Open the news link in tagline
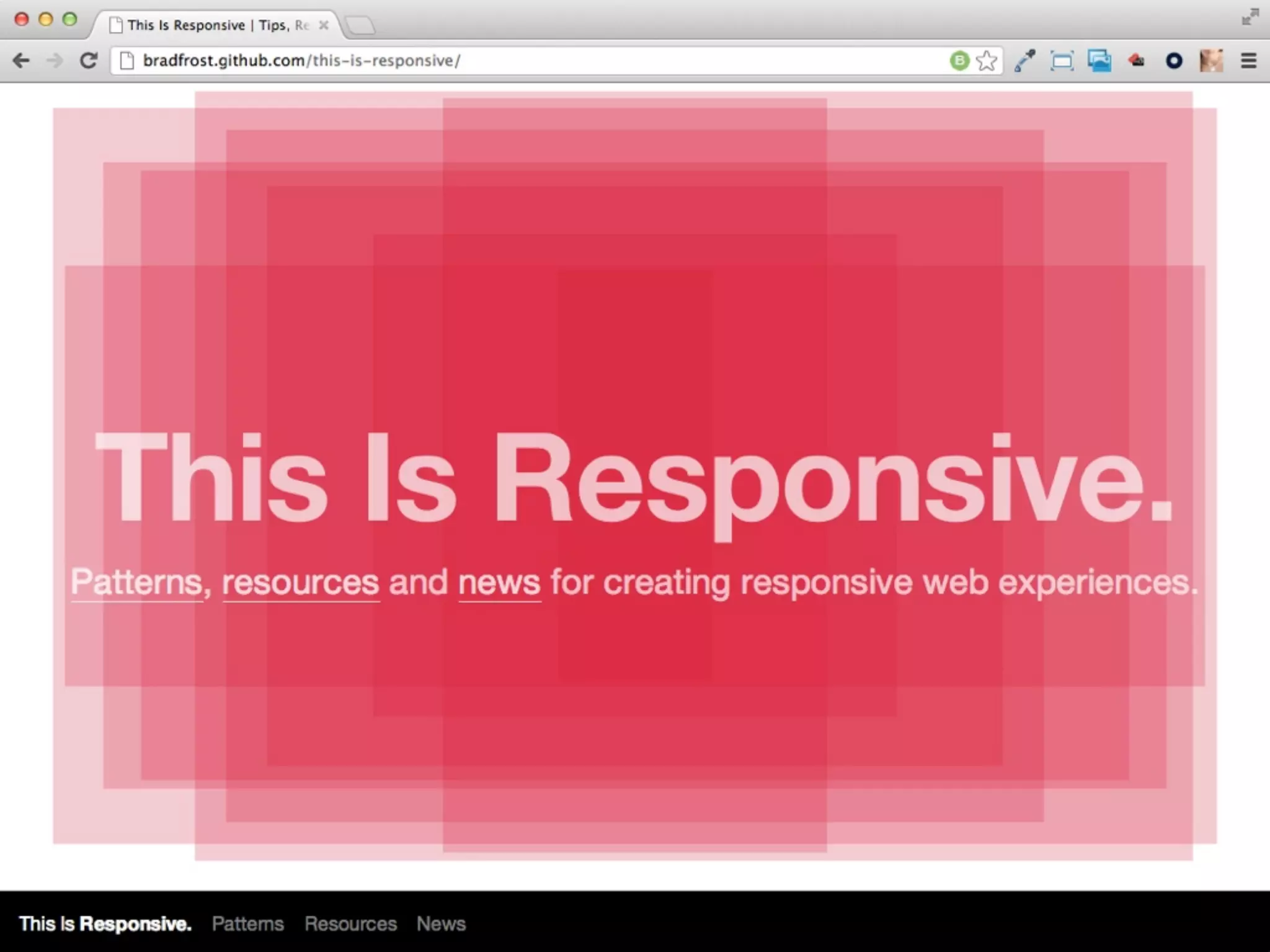The height and width of the screenshot is (952, 1270). (x=499, y=582)
